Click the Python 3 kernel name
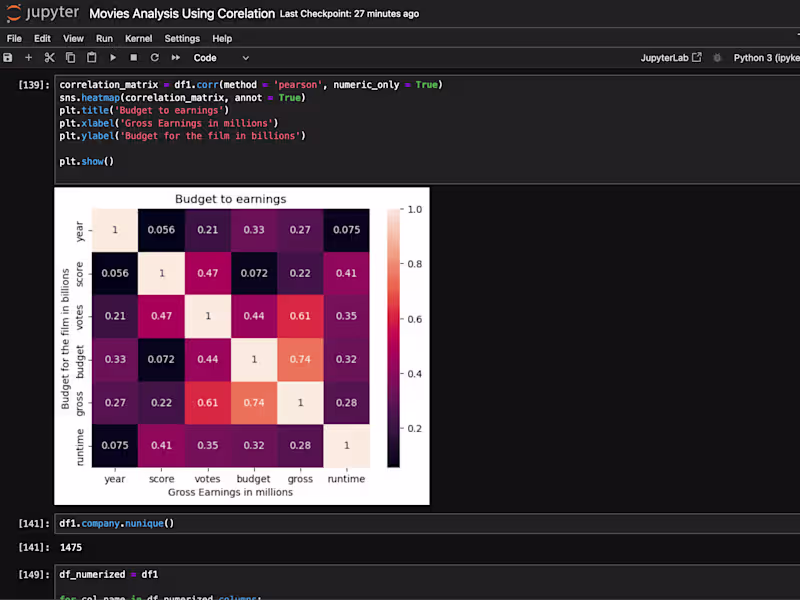Image resolution: width=800 pixels, height=600 pixels. coord(764,58)
